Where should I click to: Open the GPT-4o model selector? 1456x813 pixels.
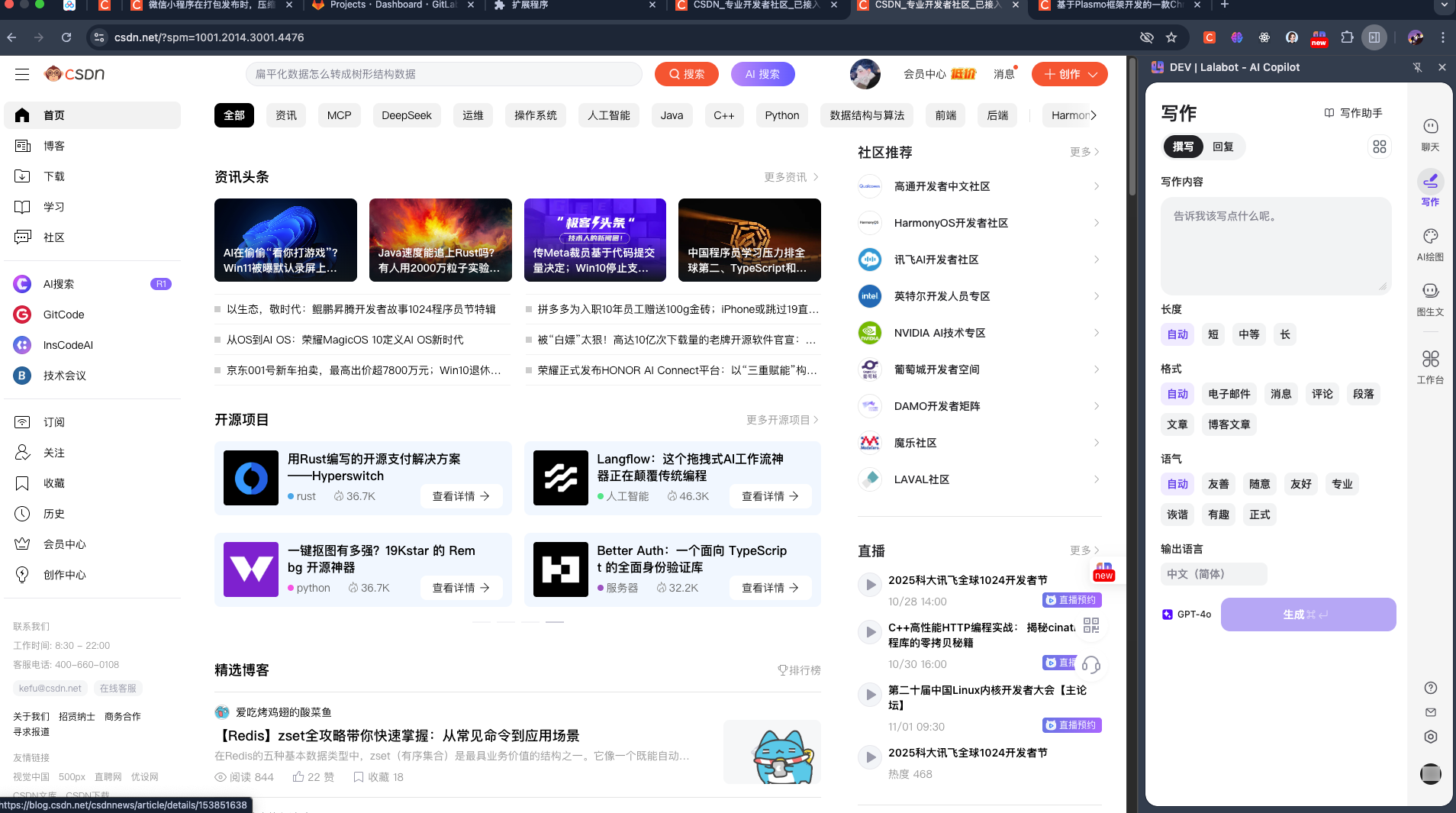[1186, 614]
